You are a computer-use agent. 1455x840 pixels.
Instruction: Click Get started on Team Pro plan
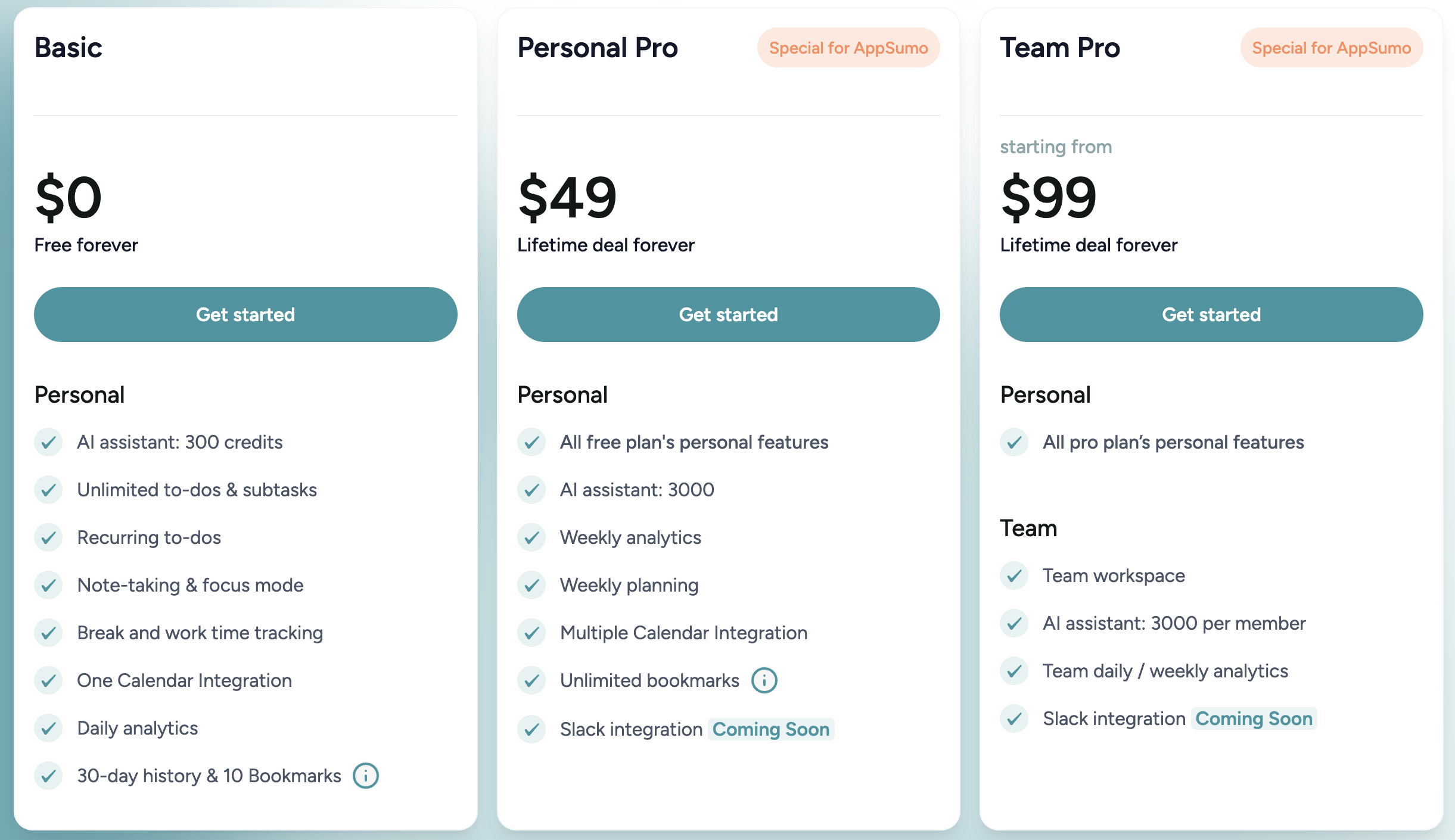tap(1211, 315)
